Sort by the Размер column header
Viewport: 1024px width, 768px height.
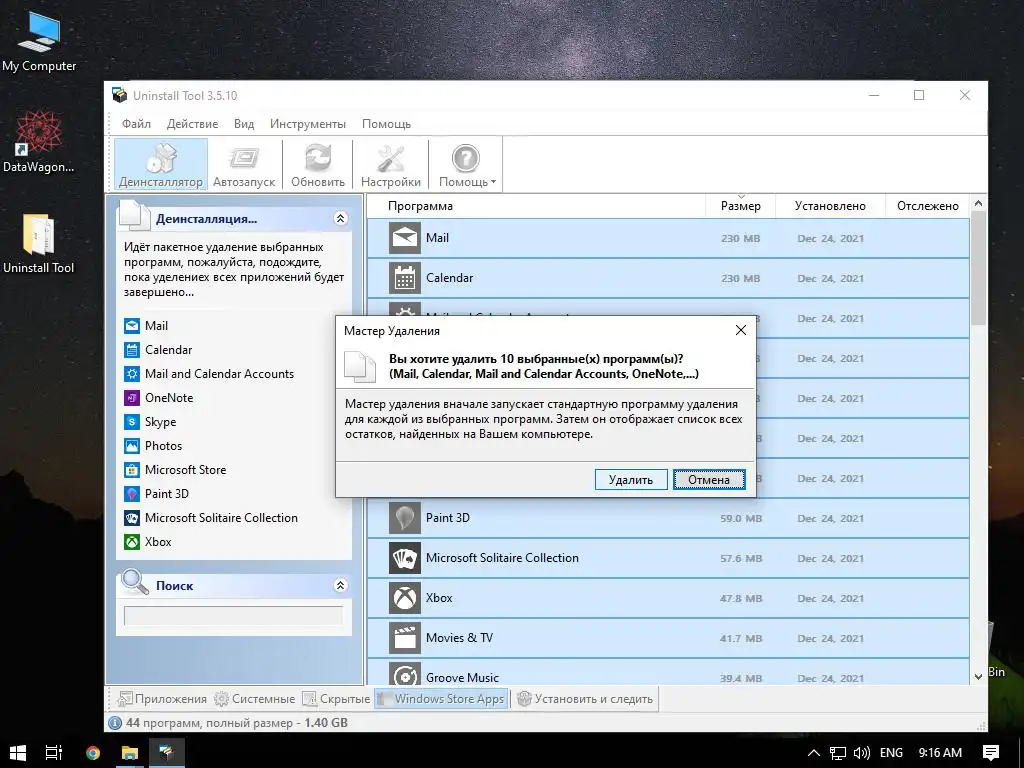pos(741,206)
